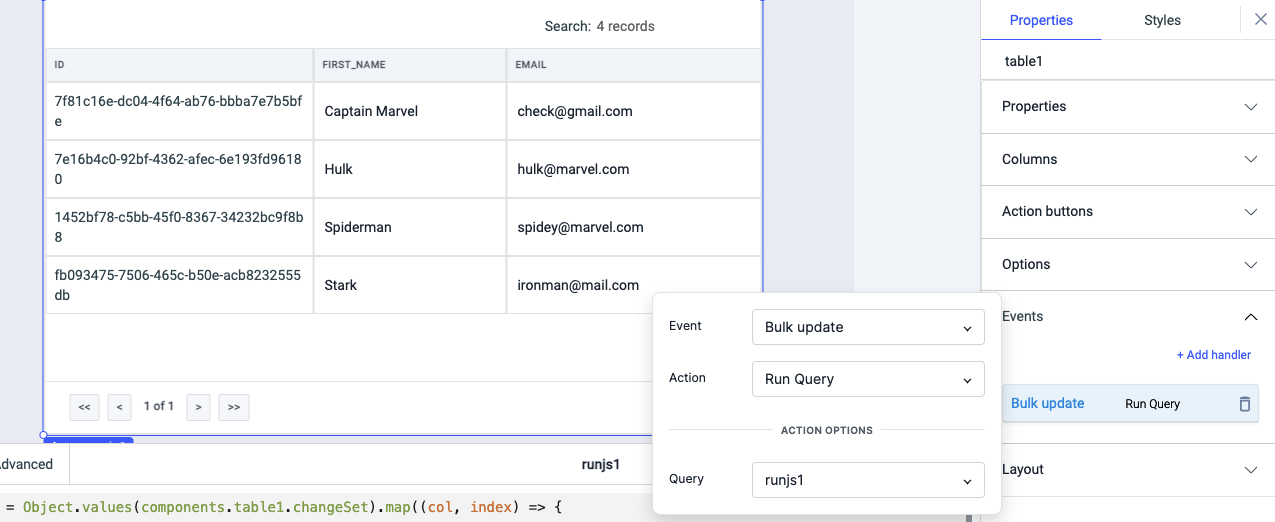1275x522 pixels.
Task: Click the Add handler link
Action: click(x=1213, y=355)
